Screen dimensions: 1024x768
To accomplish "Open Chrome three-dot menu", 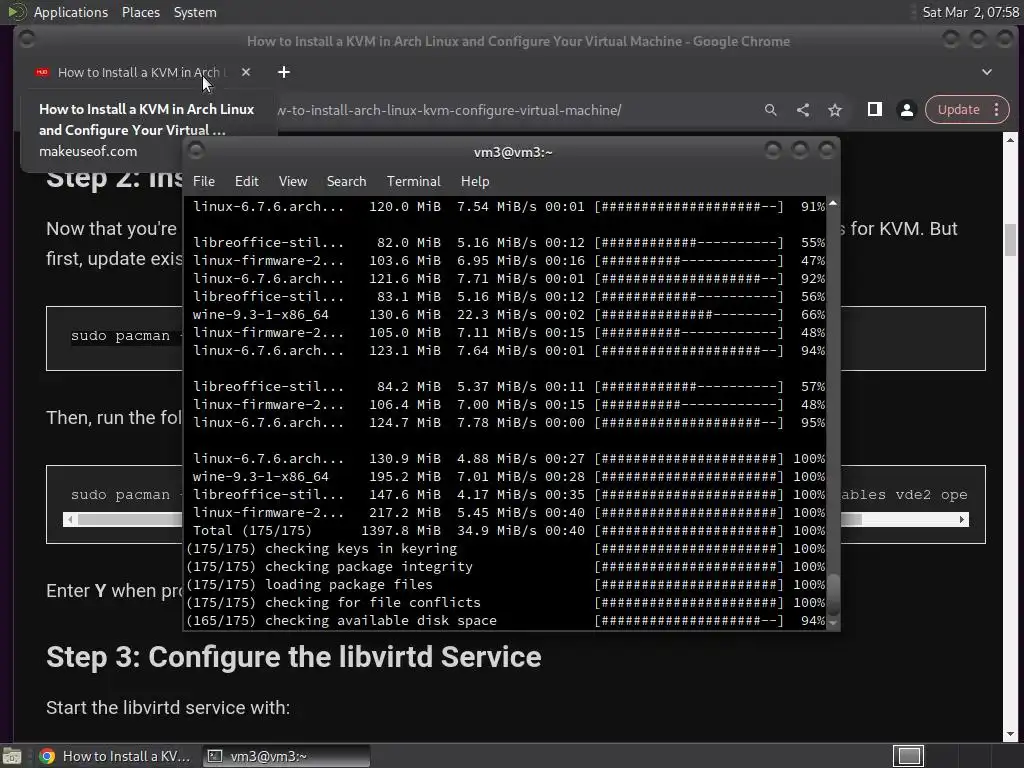I will click(997, 110).
